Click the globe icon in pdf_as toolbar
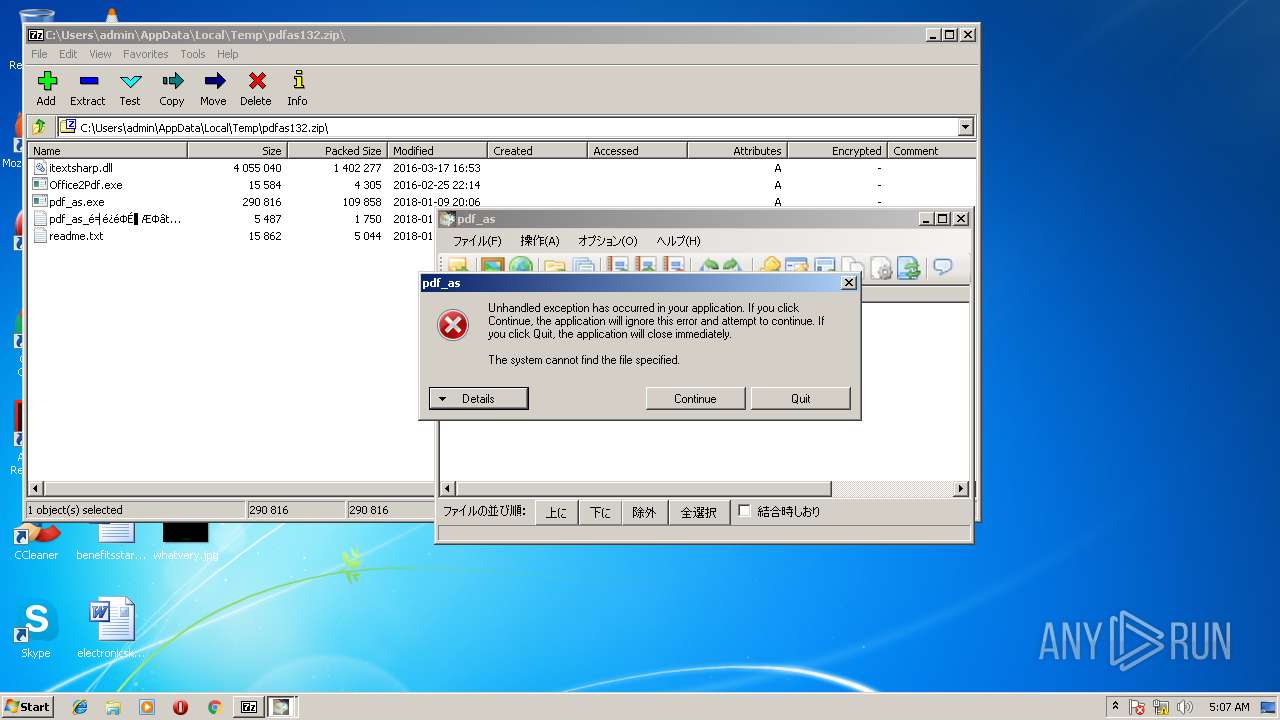Viewport: 1280px width, 720px height. [520, 267]
